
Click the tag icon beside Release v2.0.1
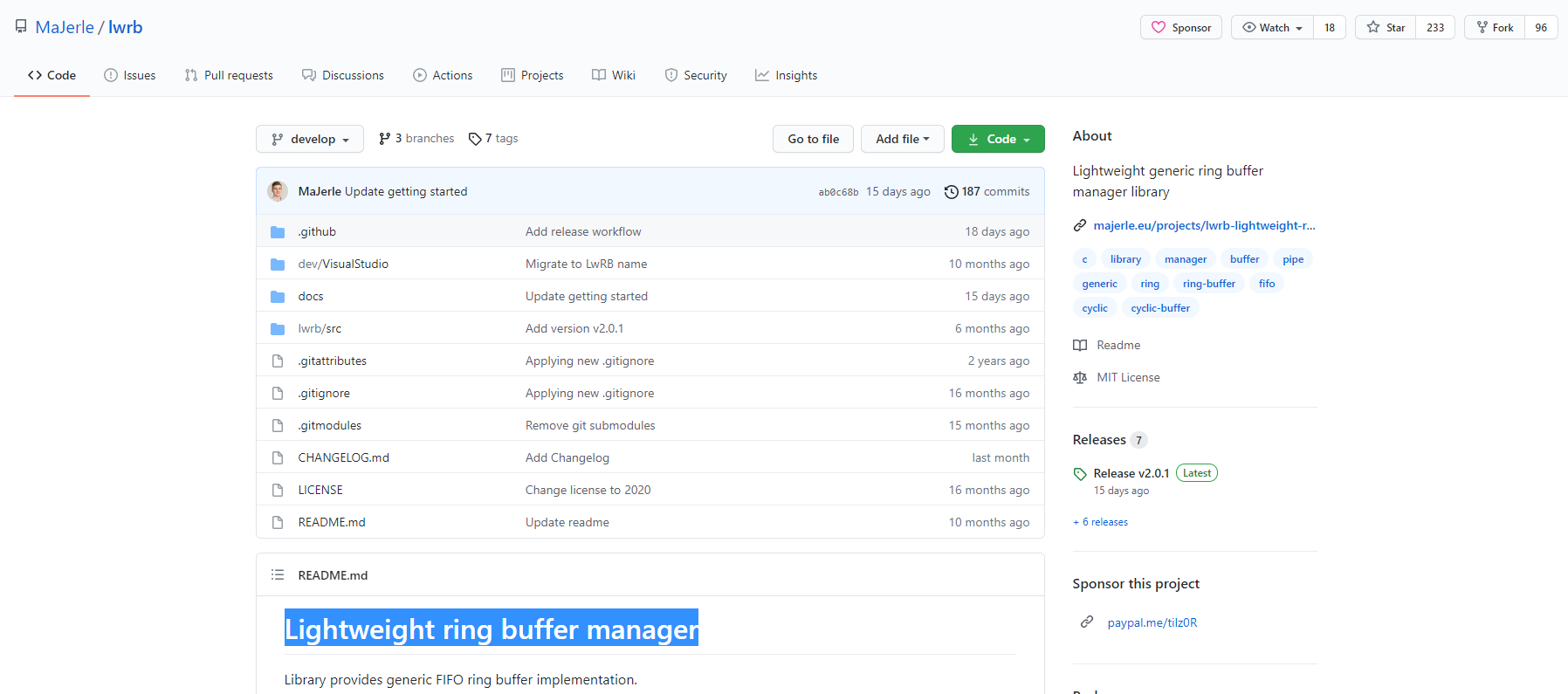pyautogui.click(x=1080, y=474)
